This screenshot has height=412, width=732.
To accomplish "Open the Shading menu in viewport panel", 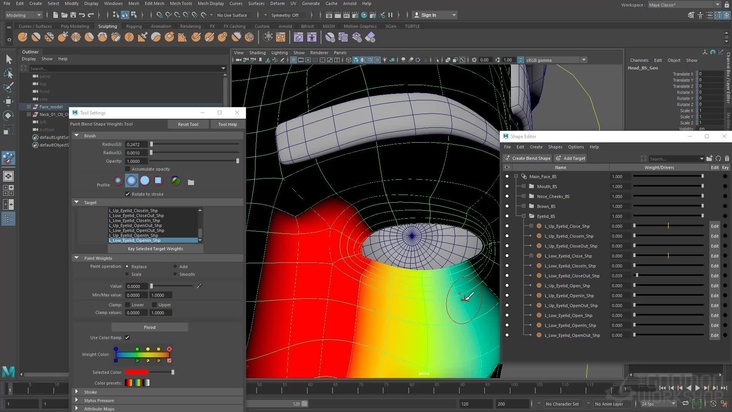I will click(x=257, y=53).
